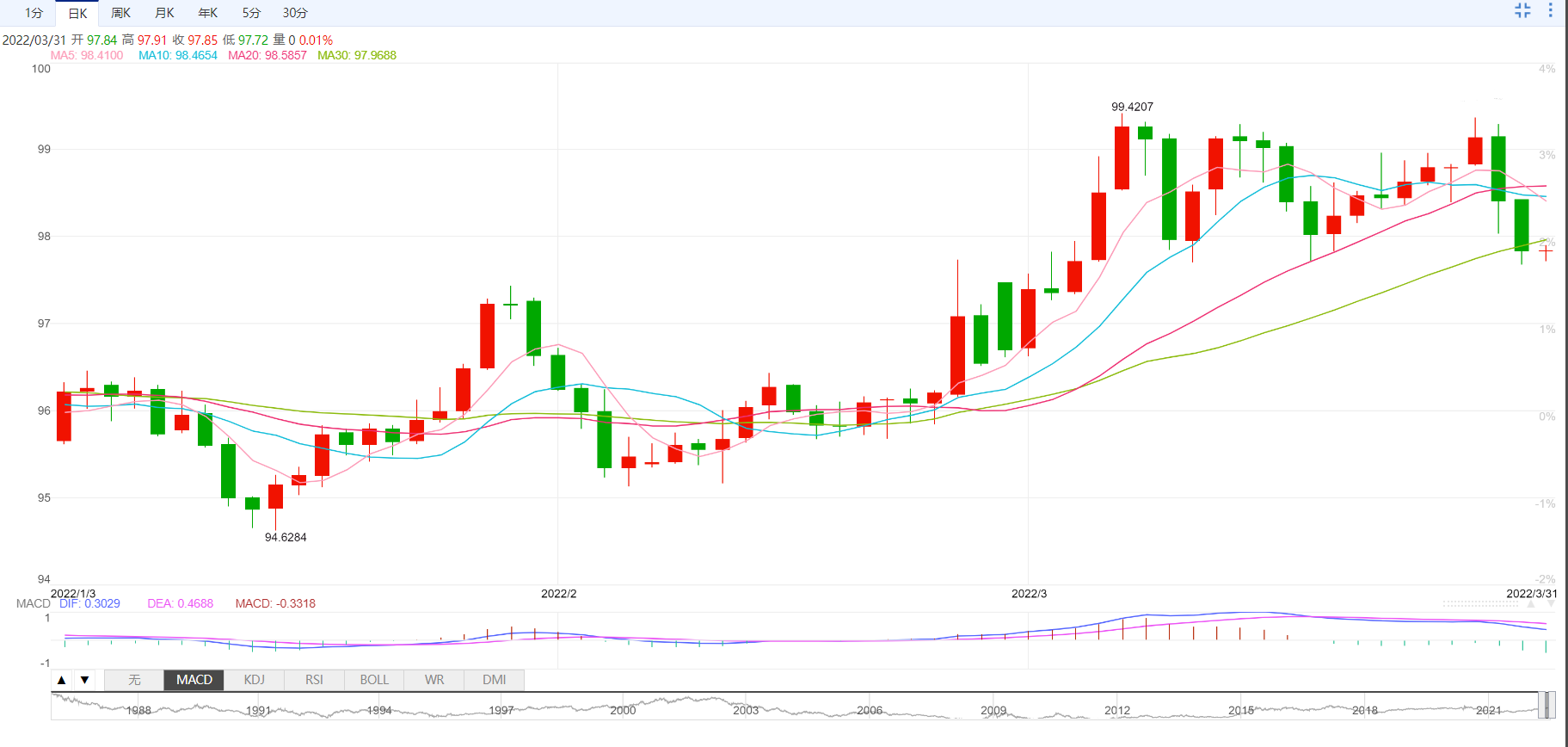Toggle the MA10 moving average legend
Screen dimensions: 1568x747
178,55
